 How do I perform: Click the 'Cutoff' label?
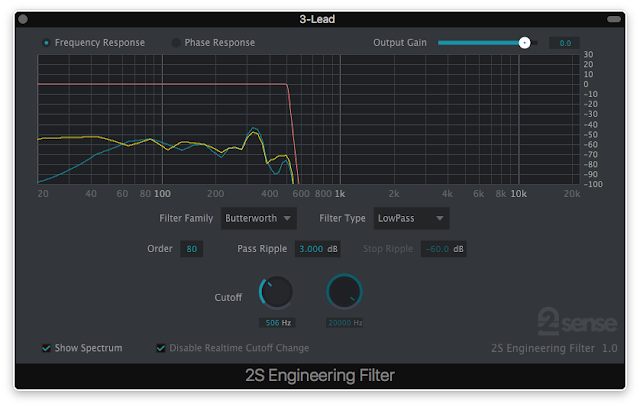point(228,298)
